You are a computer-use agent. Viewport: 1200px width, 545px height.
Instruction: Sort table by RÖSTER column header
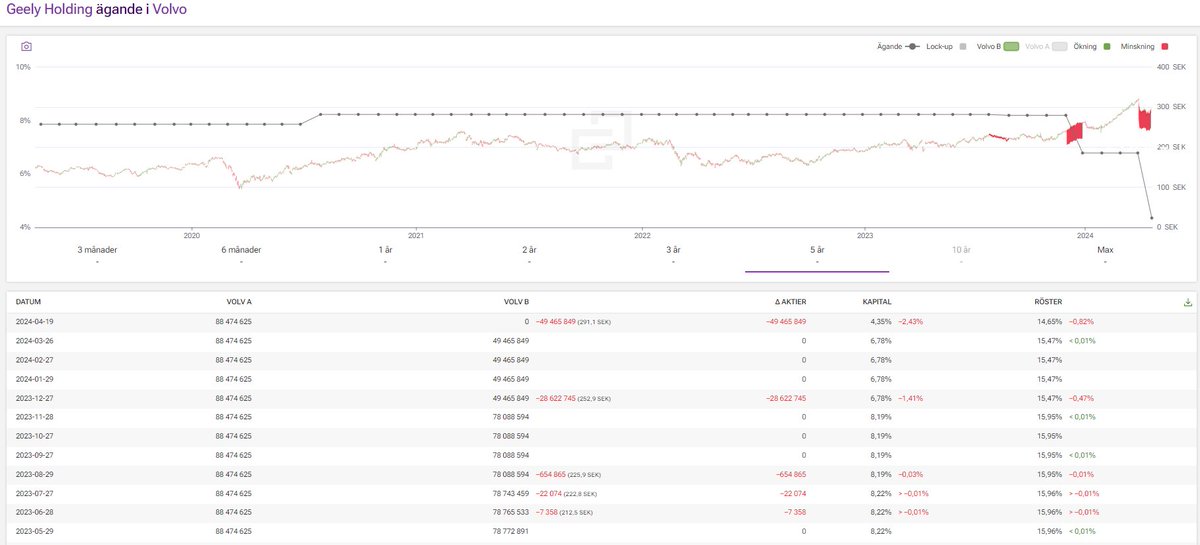(x=1048, y=301)
